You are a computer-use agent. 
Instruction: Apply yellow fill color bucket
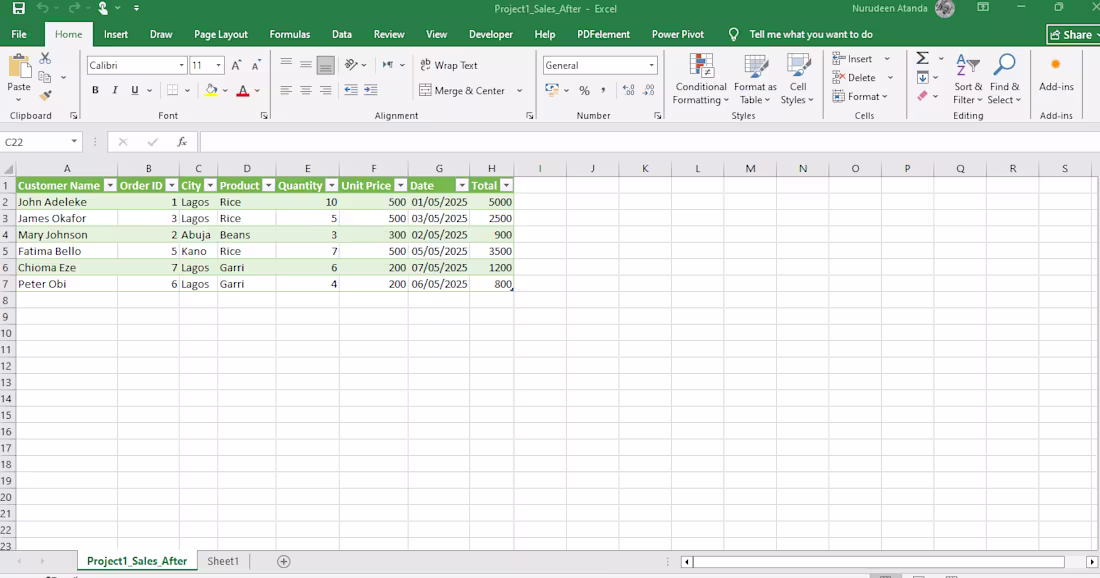click(211, 90)
